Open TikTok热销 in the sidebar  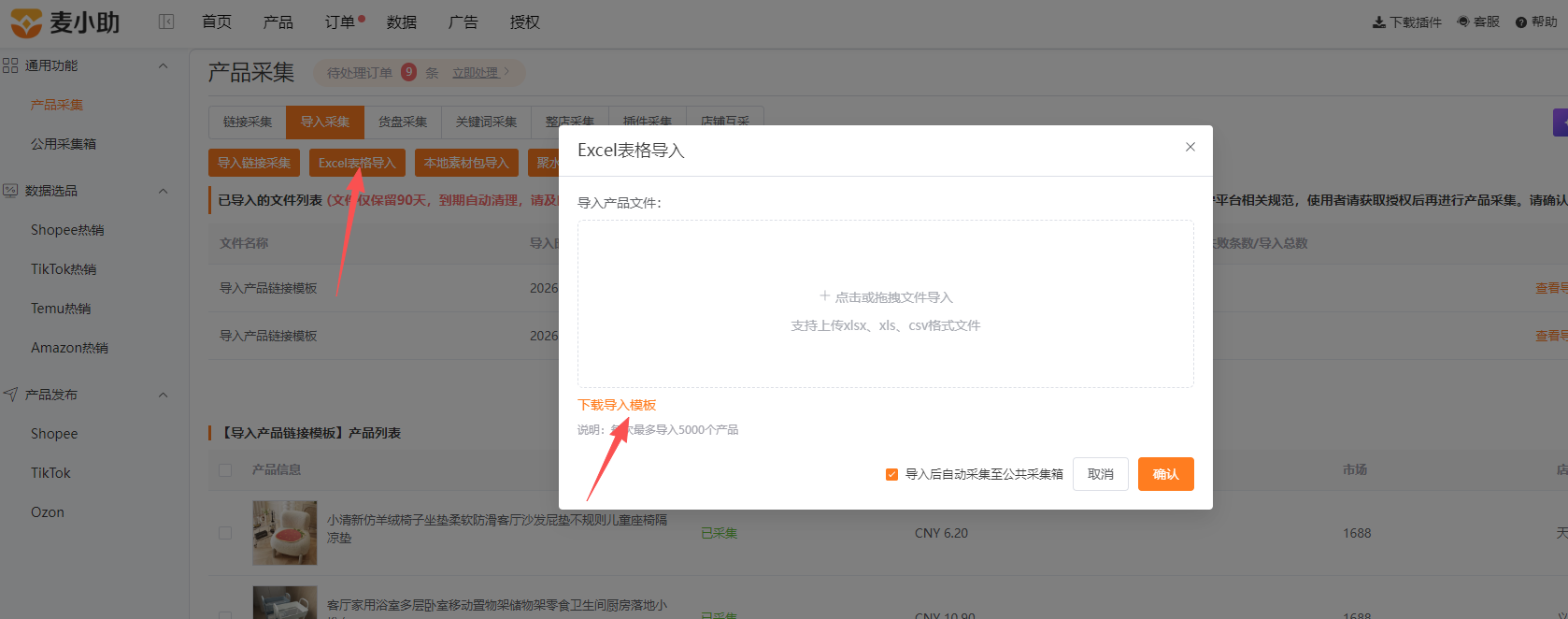coord(64,269)
